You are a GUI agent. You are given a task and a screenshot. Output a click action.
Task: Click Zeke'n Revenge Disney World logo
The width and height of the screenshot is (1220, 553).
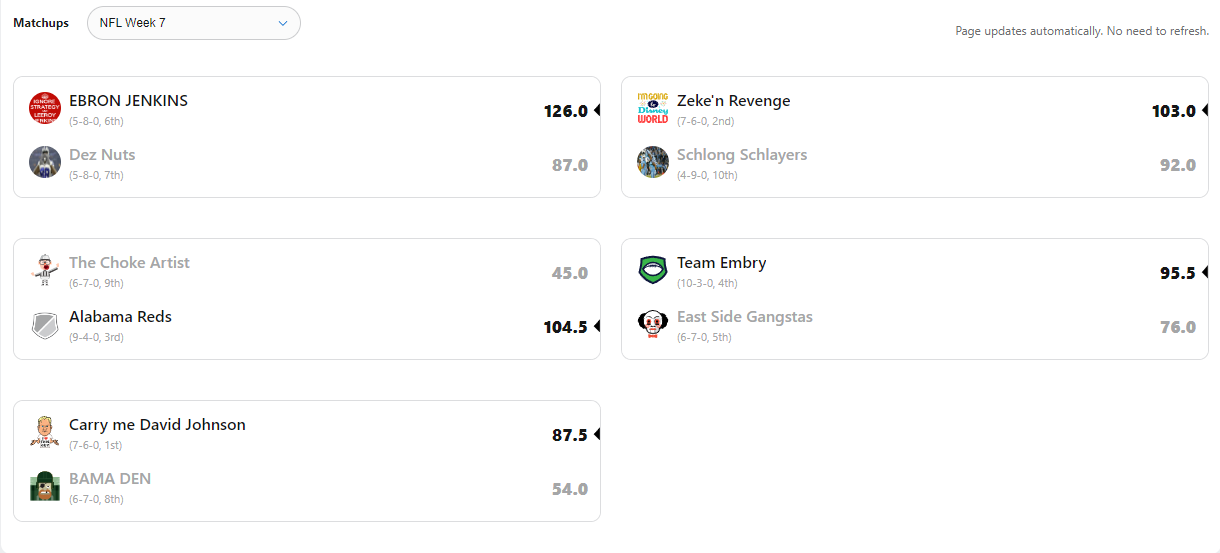[653, 108]
